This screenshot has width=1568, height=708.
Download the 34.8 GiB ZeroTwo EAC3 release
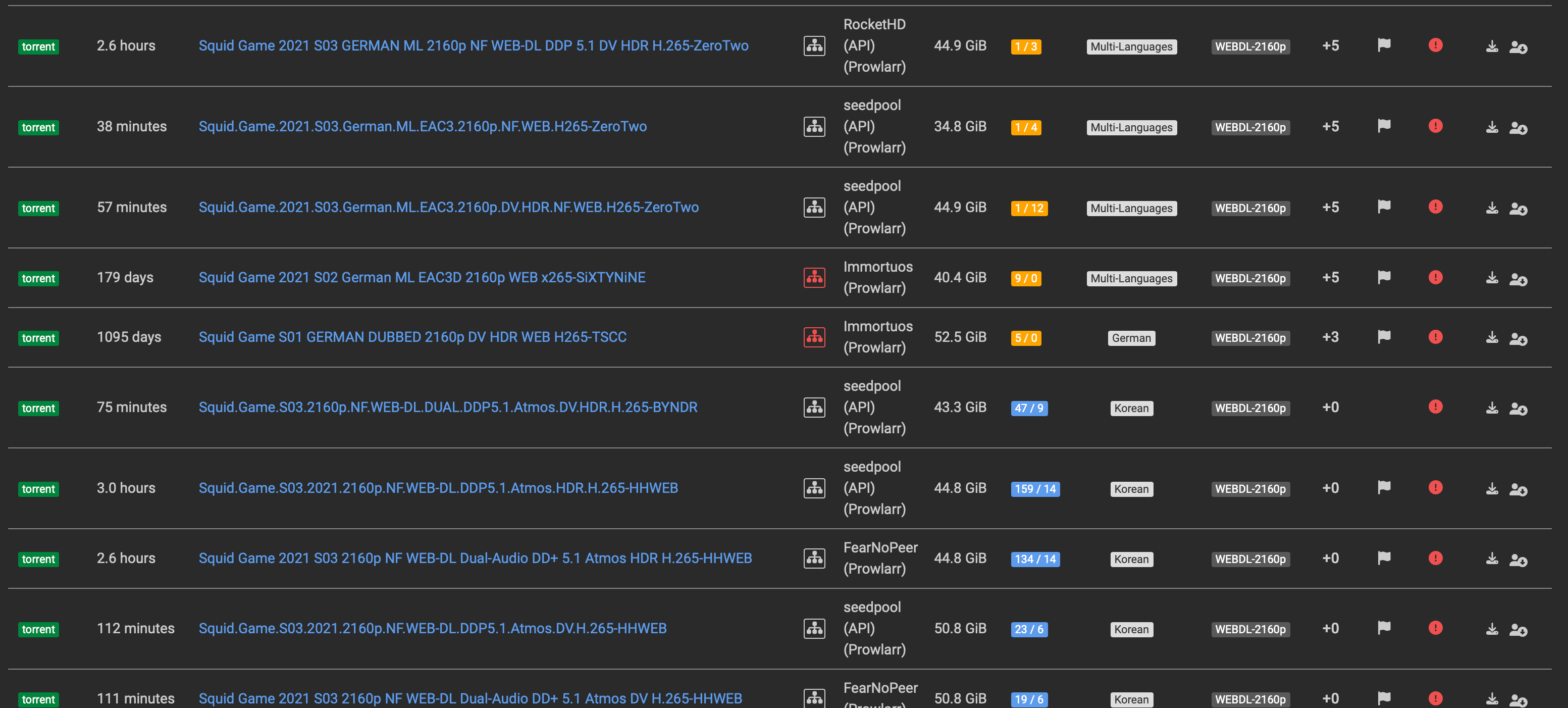click(1491, 127)
